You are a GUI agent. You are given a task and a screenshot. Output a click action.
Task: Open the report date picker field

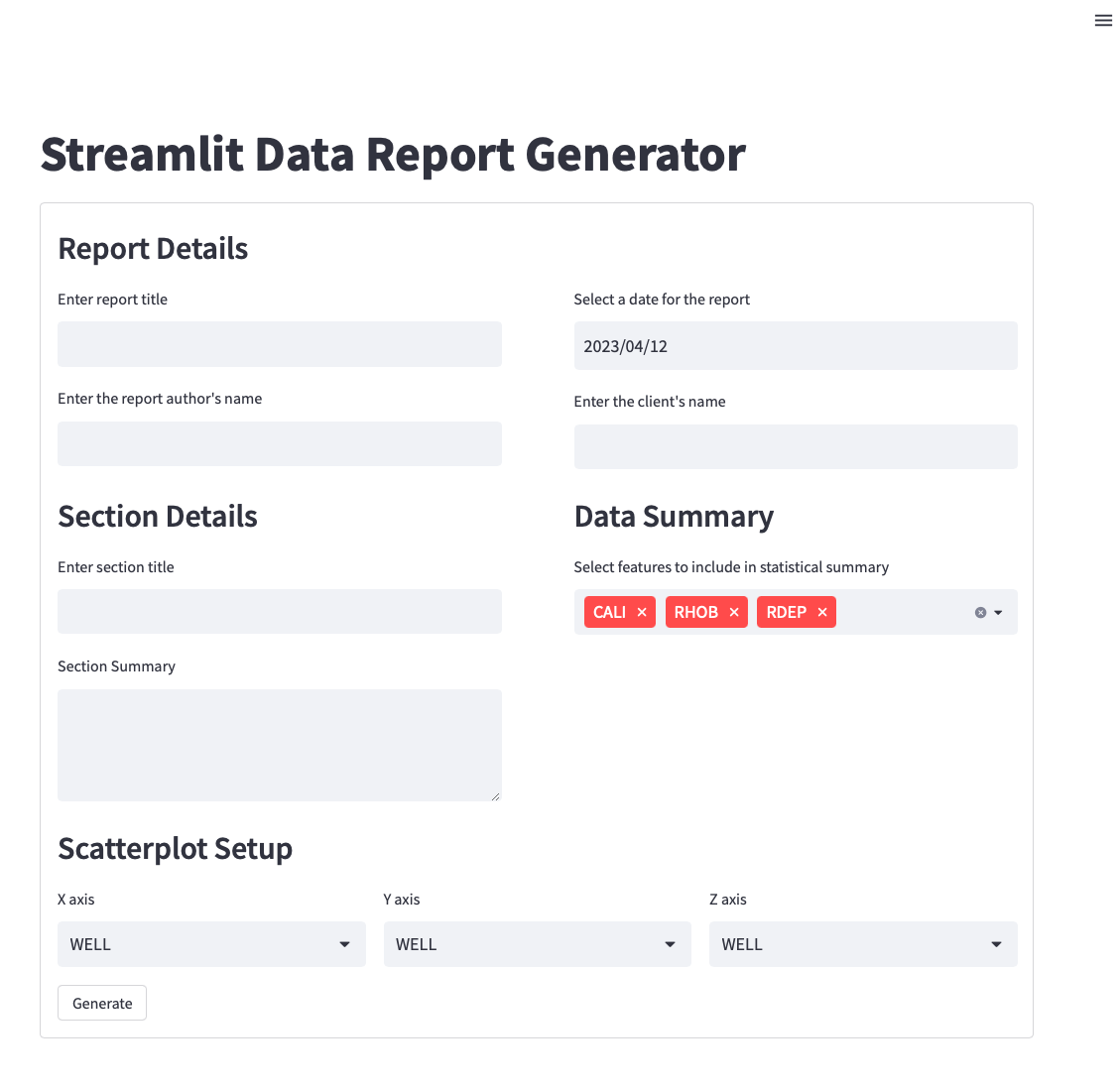(796, 346)
